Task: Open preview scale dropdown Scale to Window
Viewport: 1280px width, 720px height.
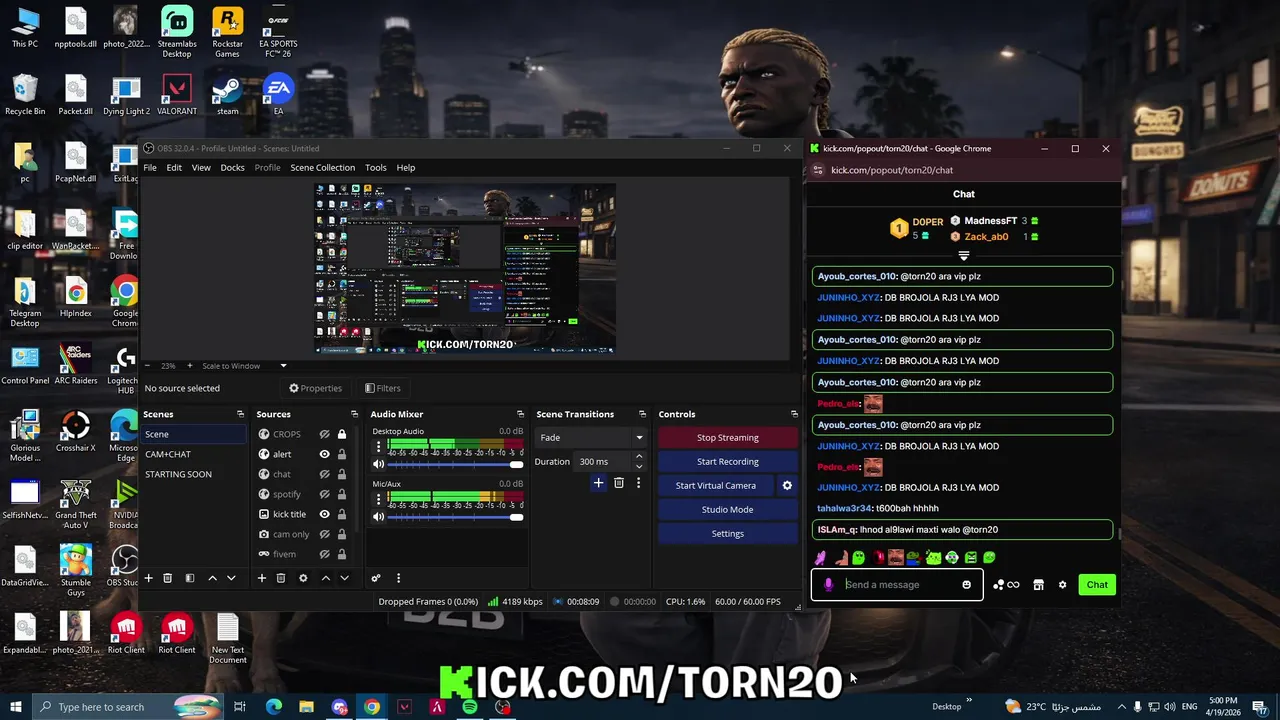Action: pos(244,366)
